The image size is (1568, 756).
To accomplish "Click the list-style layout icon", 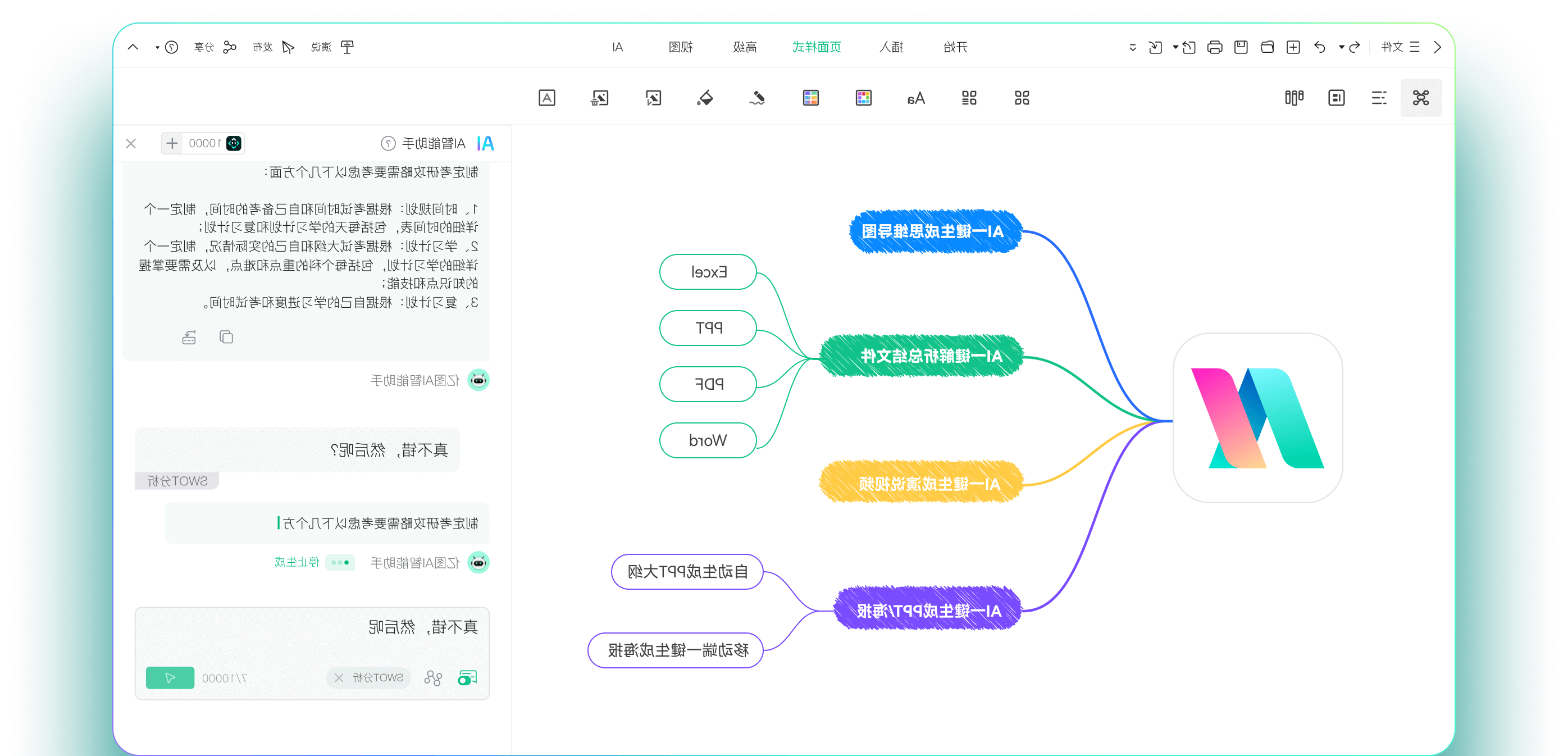I will [969, 97].
